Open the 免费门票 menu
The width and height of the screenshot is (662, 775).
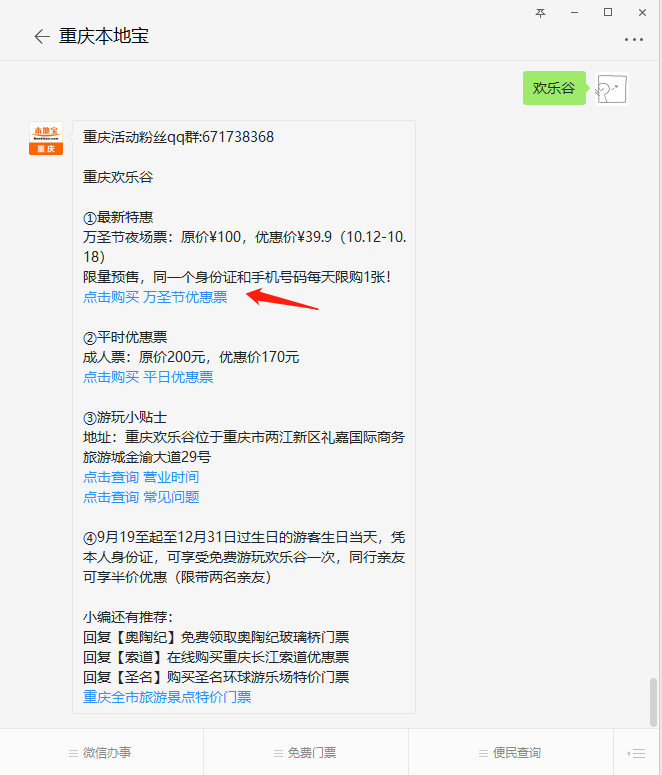(x=306, y=753)
